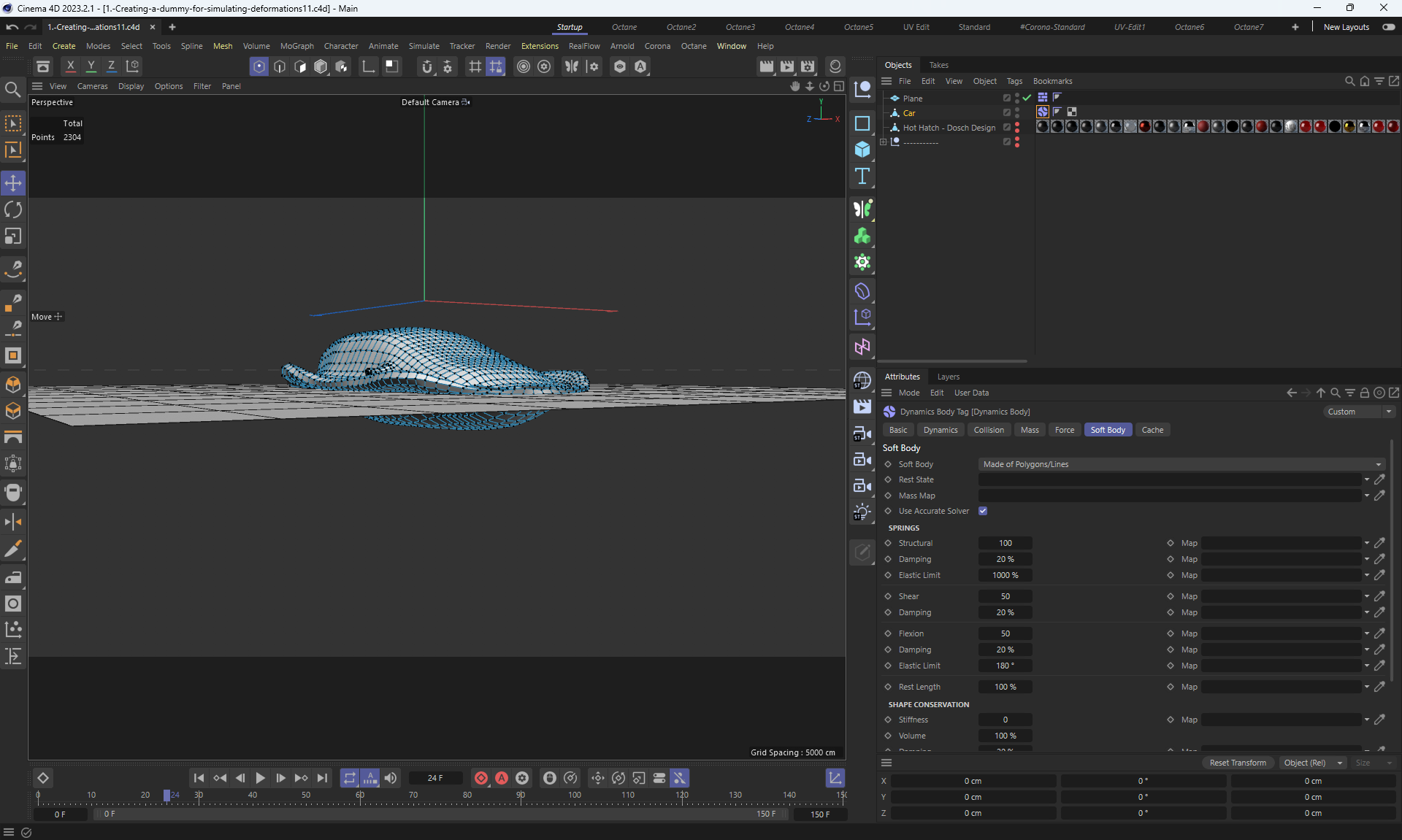Click the Structural springs value field

[1005, 543]
